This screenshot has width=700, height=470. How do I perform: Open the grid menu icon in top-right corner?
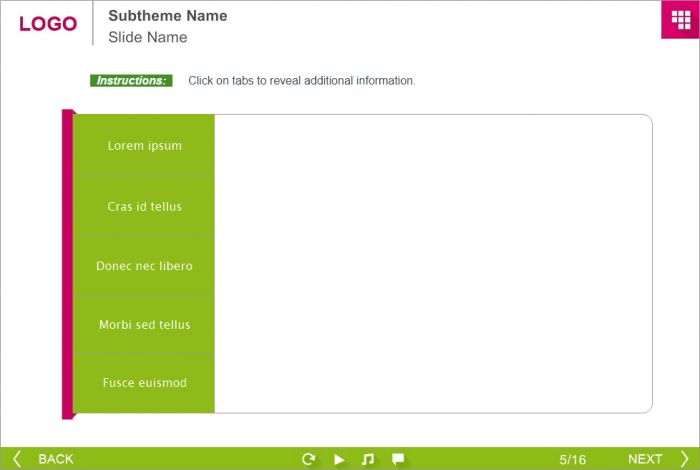[679, 20]
